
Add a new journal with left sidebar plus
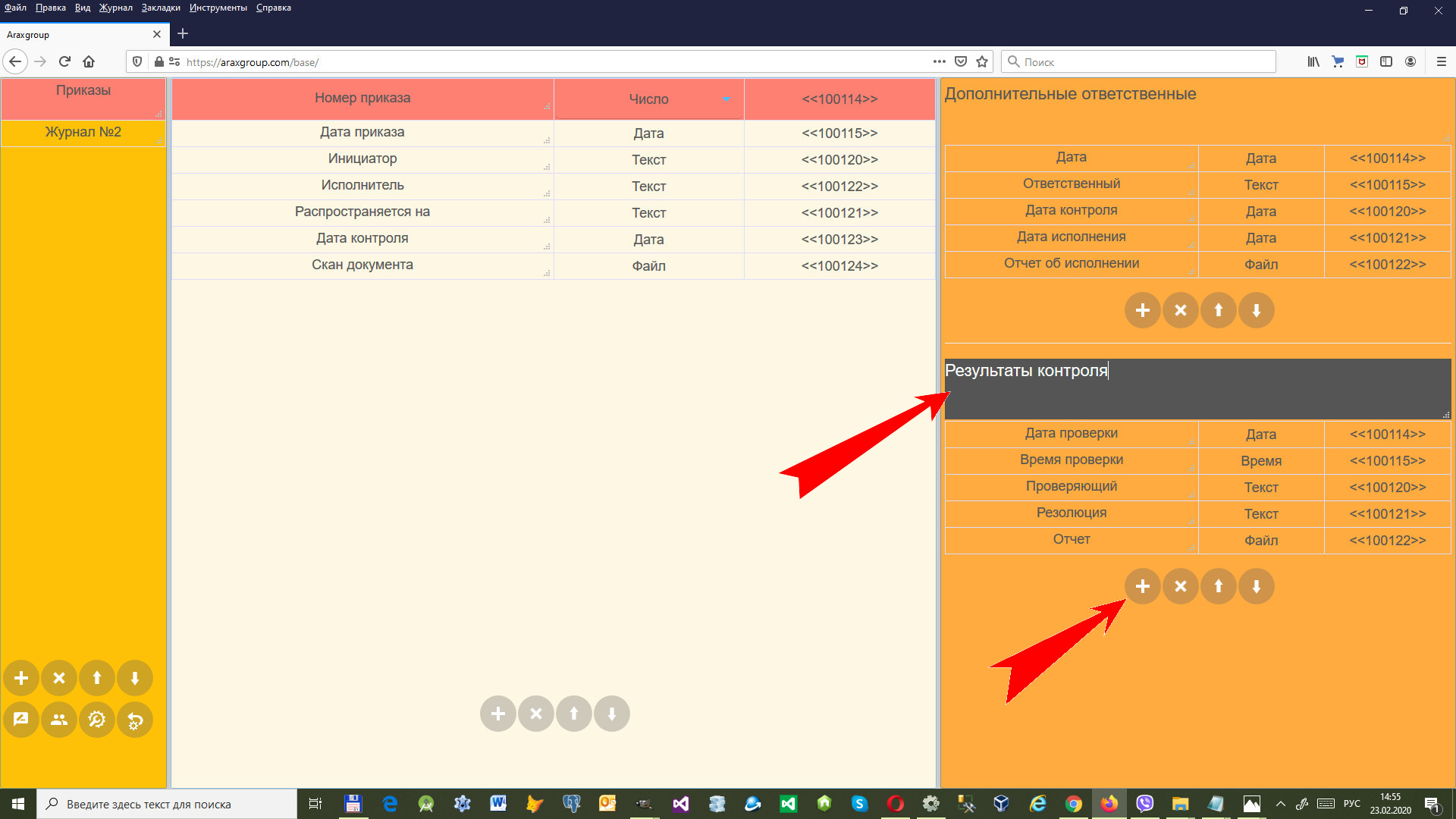pos(21,678)
